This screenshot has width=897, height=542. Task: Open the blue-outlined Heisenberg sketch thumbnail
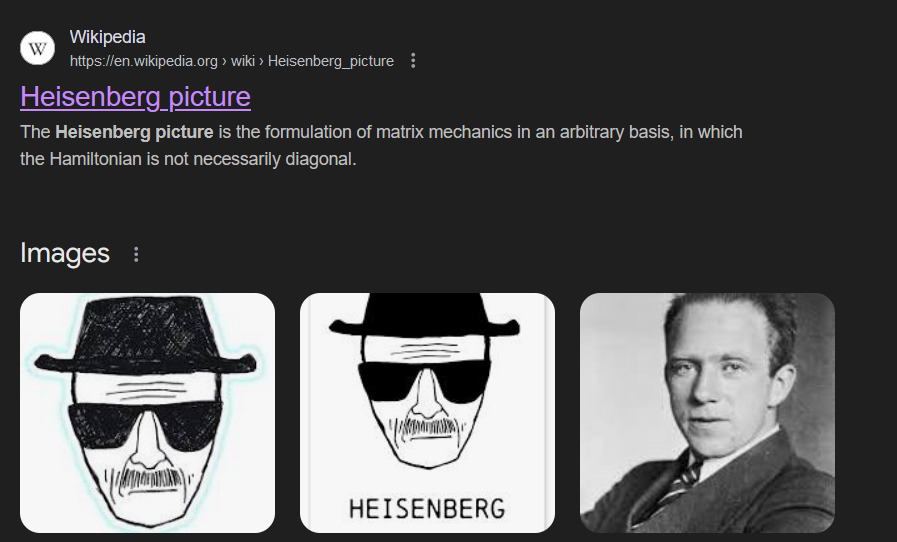click(147, 412)
